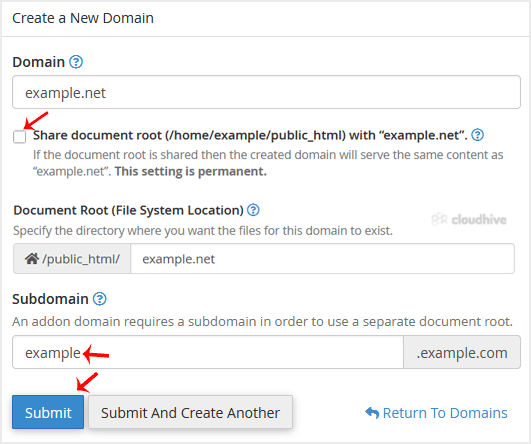Click the .example.com suffix label
This screenshot has height=444, width=531.
click(x=462, y=352)
